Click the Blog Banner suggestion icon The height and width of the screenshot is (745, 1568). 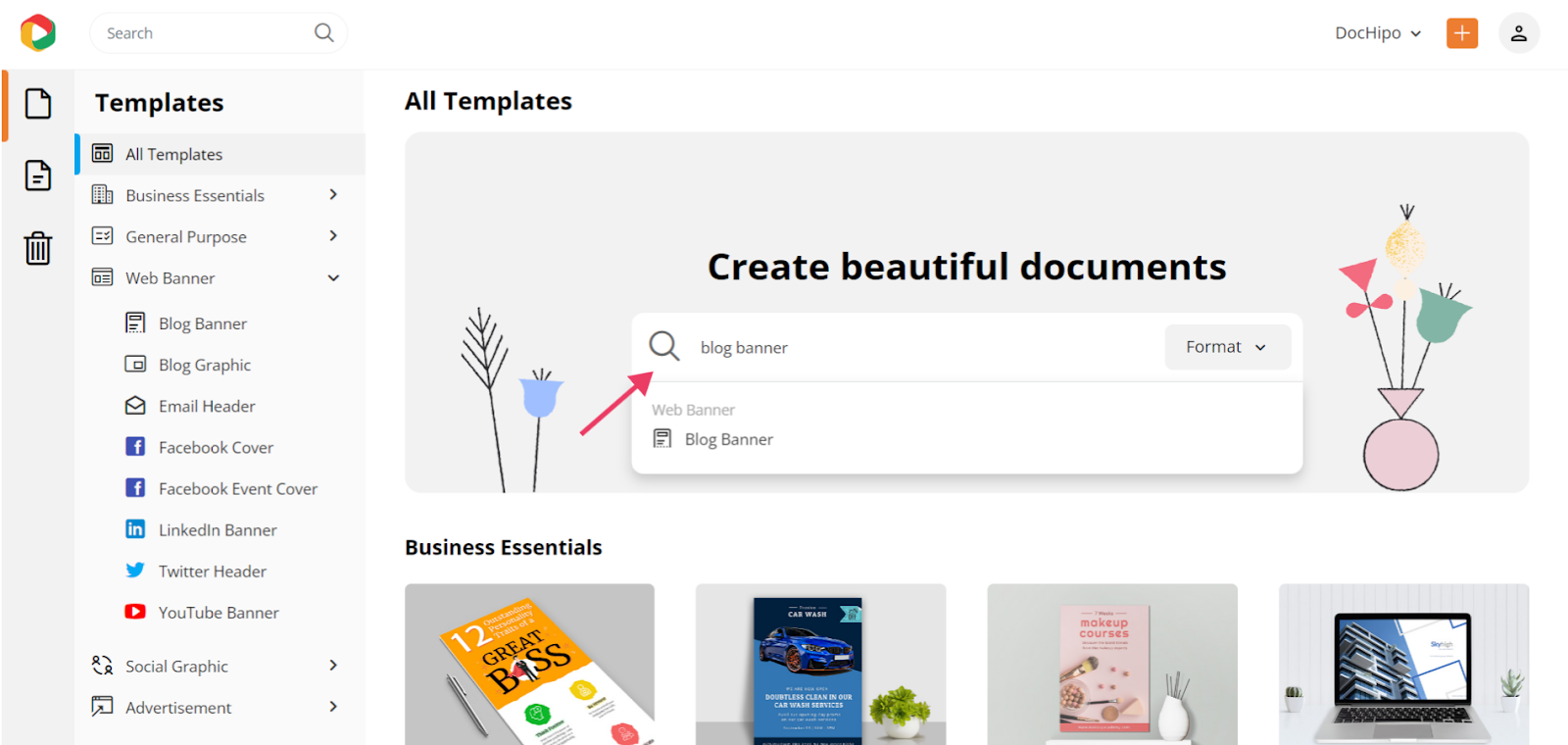click(662, 439)
